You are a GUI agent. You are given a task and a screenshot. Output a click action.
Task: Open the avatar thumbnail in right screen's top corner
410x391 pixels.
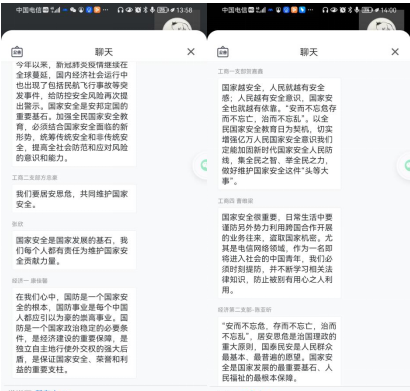(x=382, y=23)
